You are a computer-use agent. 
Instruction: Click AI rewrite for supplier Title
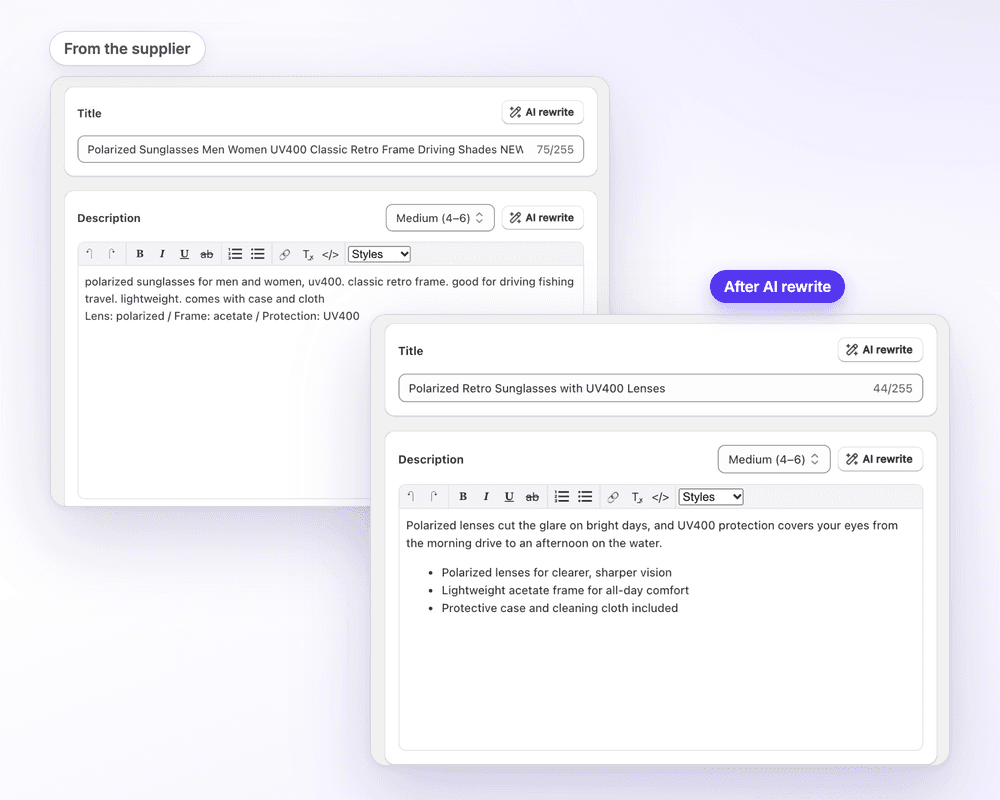[x=542, y=112]
